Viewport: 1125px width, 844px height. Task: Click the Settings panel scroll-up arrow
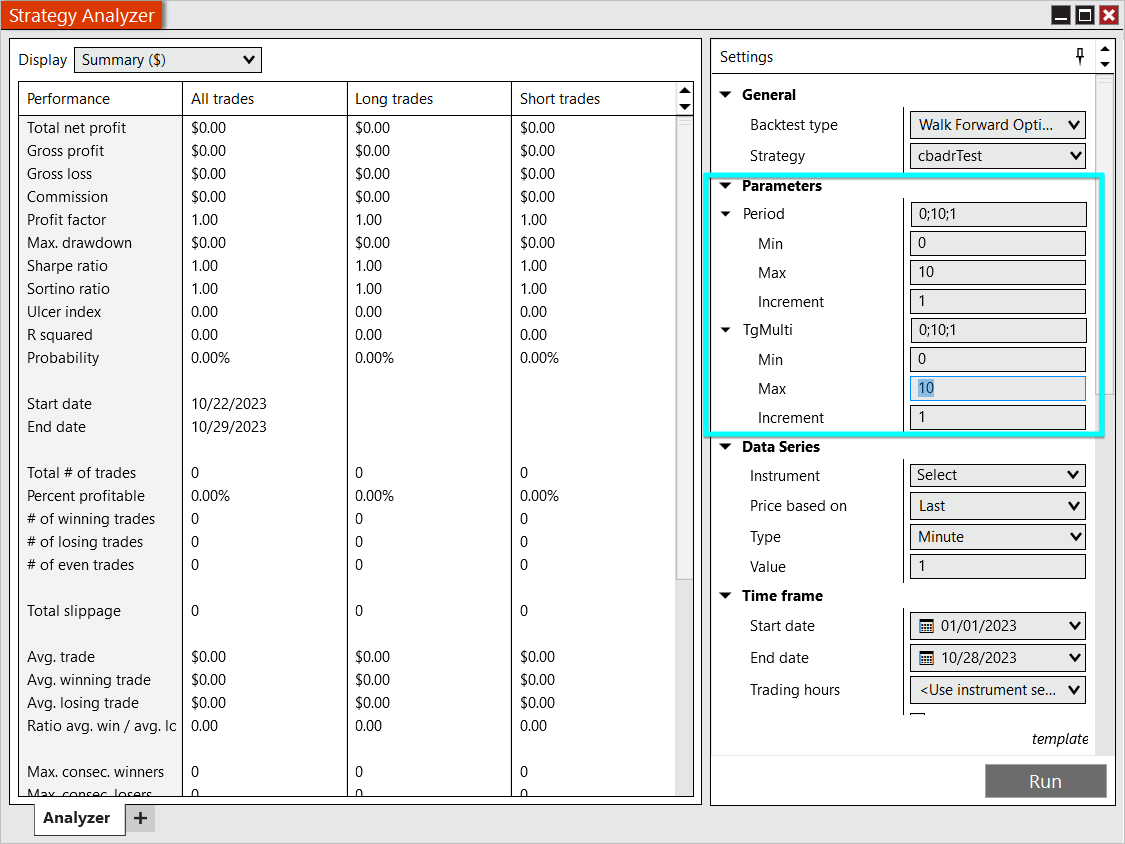pyautogui.click(x=1104, y=49)
